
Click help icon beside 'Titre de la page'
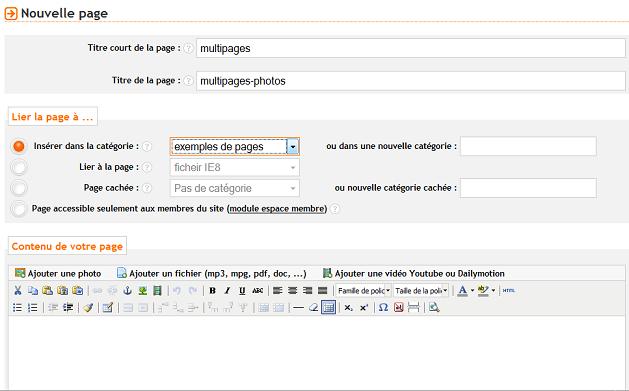(x=188, y=81)
